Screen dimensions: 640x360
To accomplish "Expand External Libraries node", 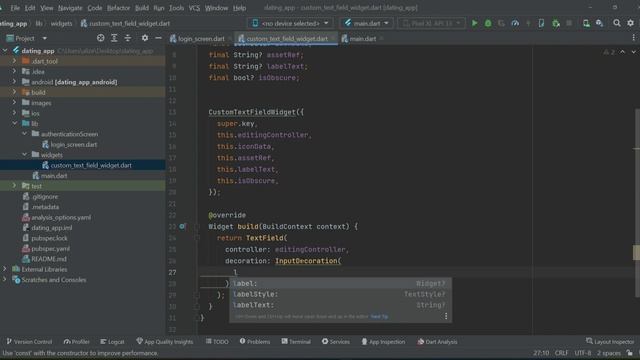I will 4,269.
